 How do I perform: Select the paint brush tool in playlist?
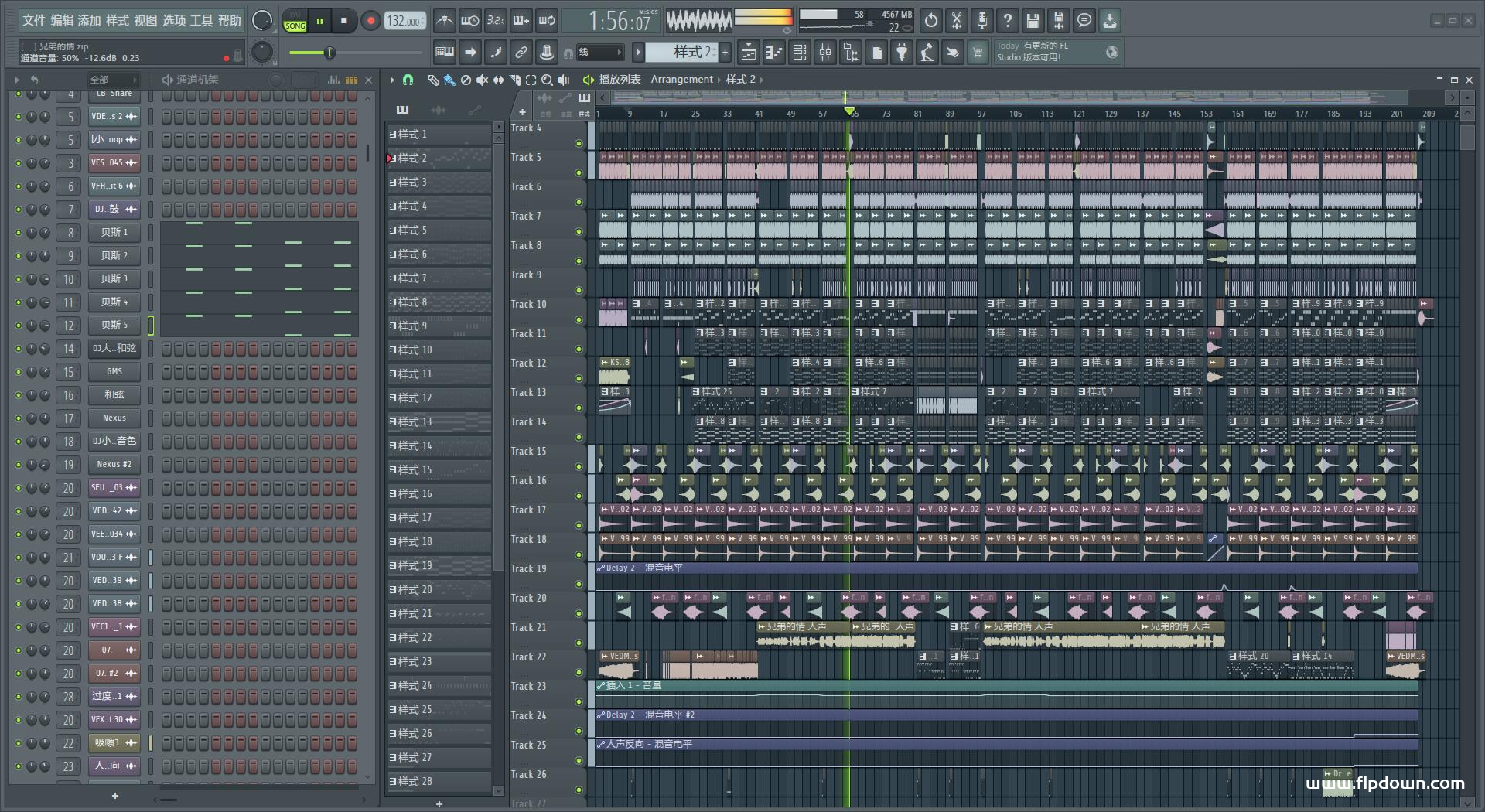pos(449,80)
